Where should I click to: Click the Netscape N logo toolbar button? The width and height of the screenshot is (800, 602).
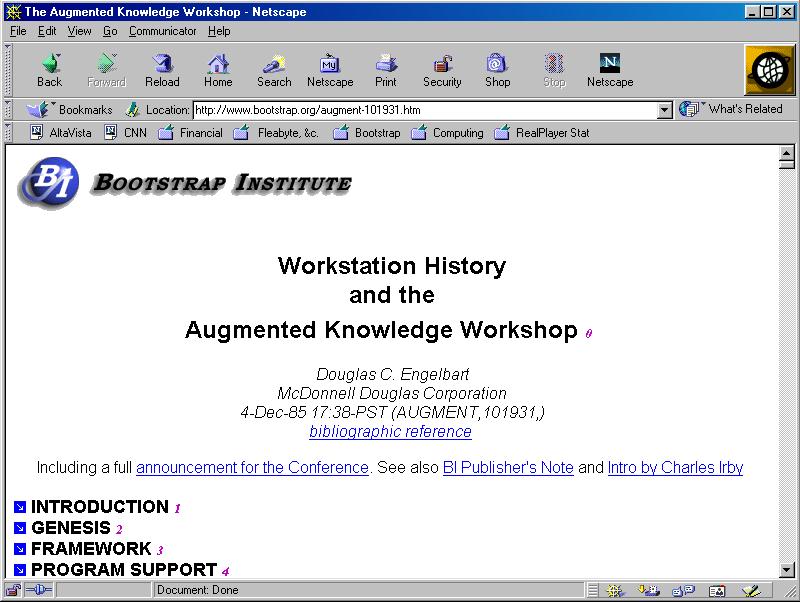(x=610, y=63)
